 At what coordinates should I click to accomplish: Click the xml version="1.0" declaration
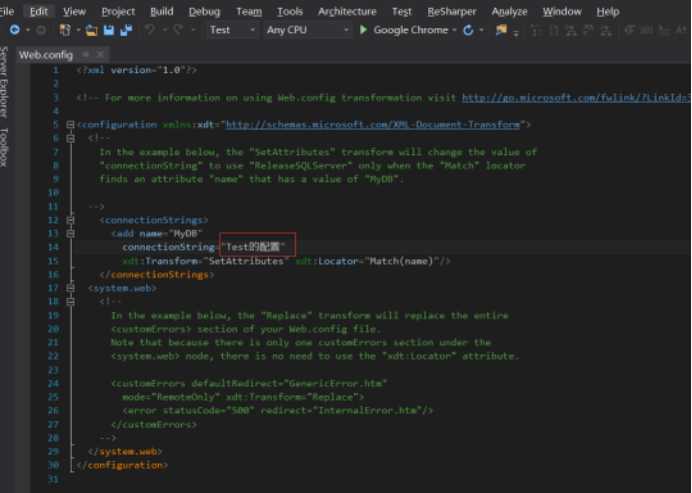[x=137, y=70]
